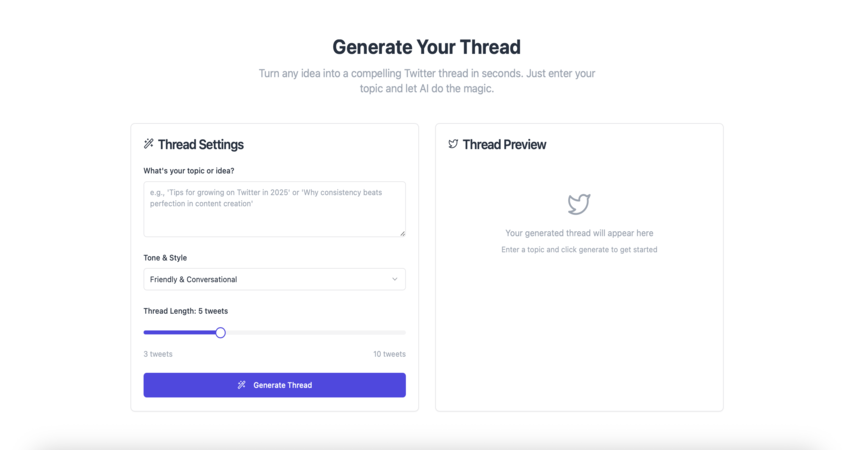This screenshot has width=856, height=450.
Task: Click the wand icon inside Generate Thread button
Action: 241,385
